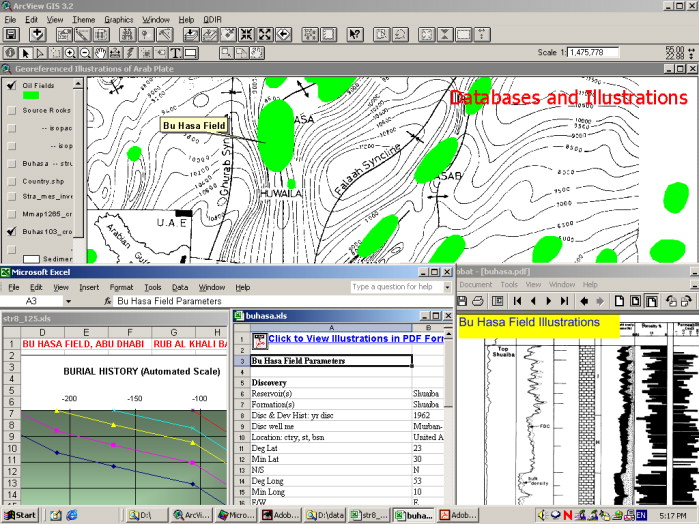Check the first isopac theme checkbox
This screenshot has height=524, width=699.
click(12, 128)
